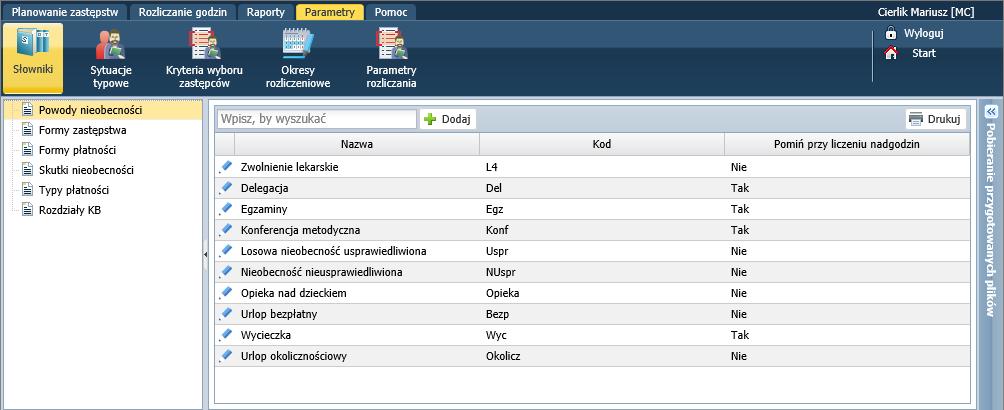Open Parametry rozliczania

coord(391,58)
